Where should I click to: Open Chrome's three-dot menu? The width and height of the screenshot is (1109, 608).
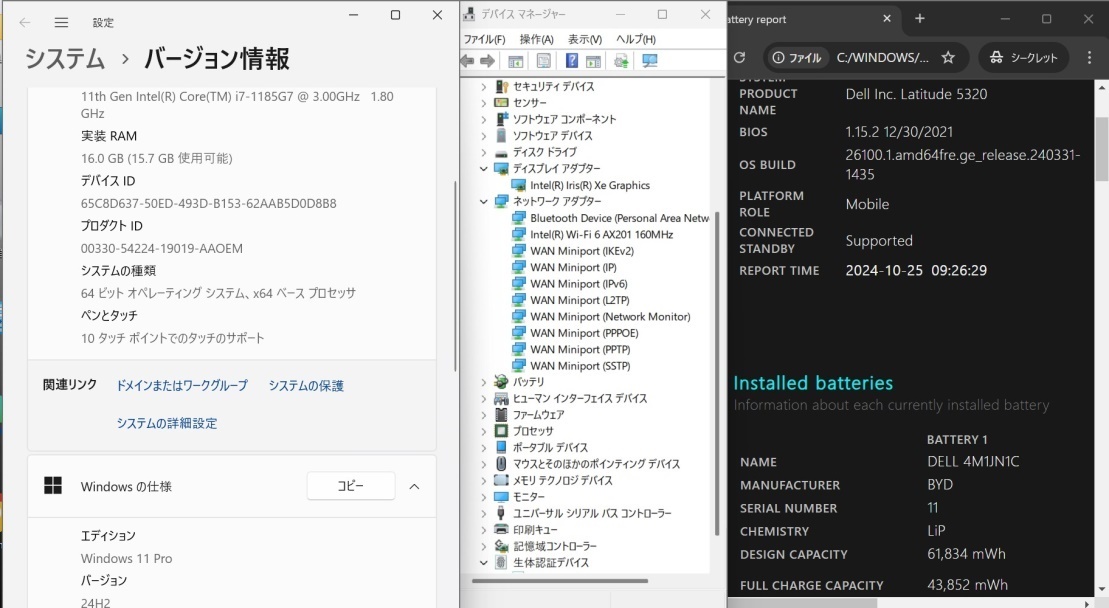(1089, 57)
